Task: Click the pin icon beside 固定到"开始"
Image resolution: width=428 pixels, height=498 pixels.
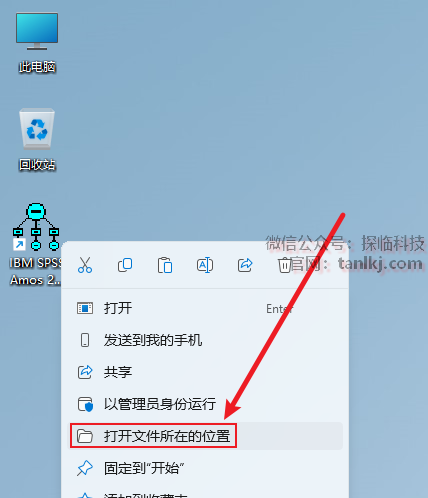Action: [85, 468]
